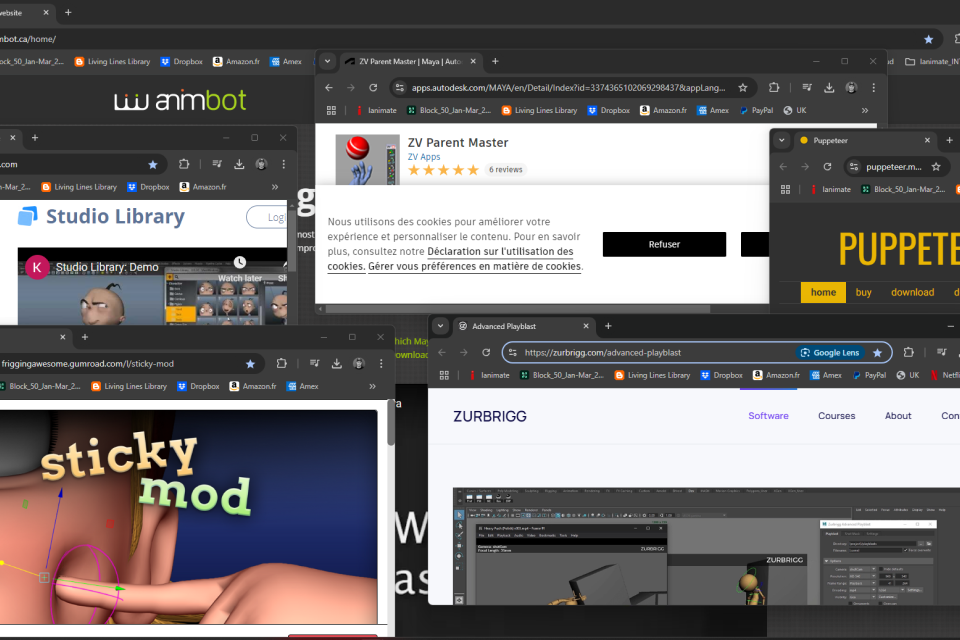
Task: Open extensions icon in gumroad window
Action: pyautogui.click(x=282, y=363)
